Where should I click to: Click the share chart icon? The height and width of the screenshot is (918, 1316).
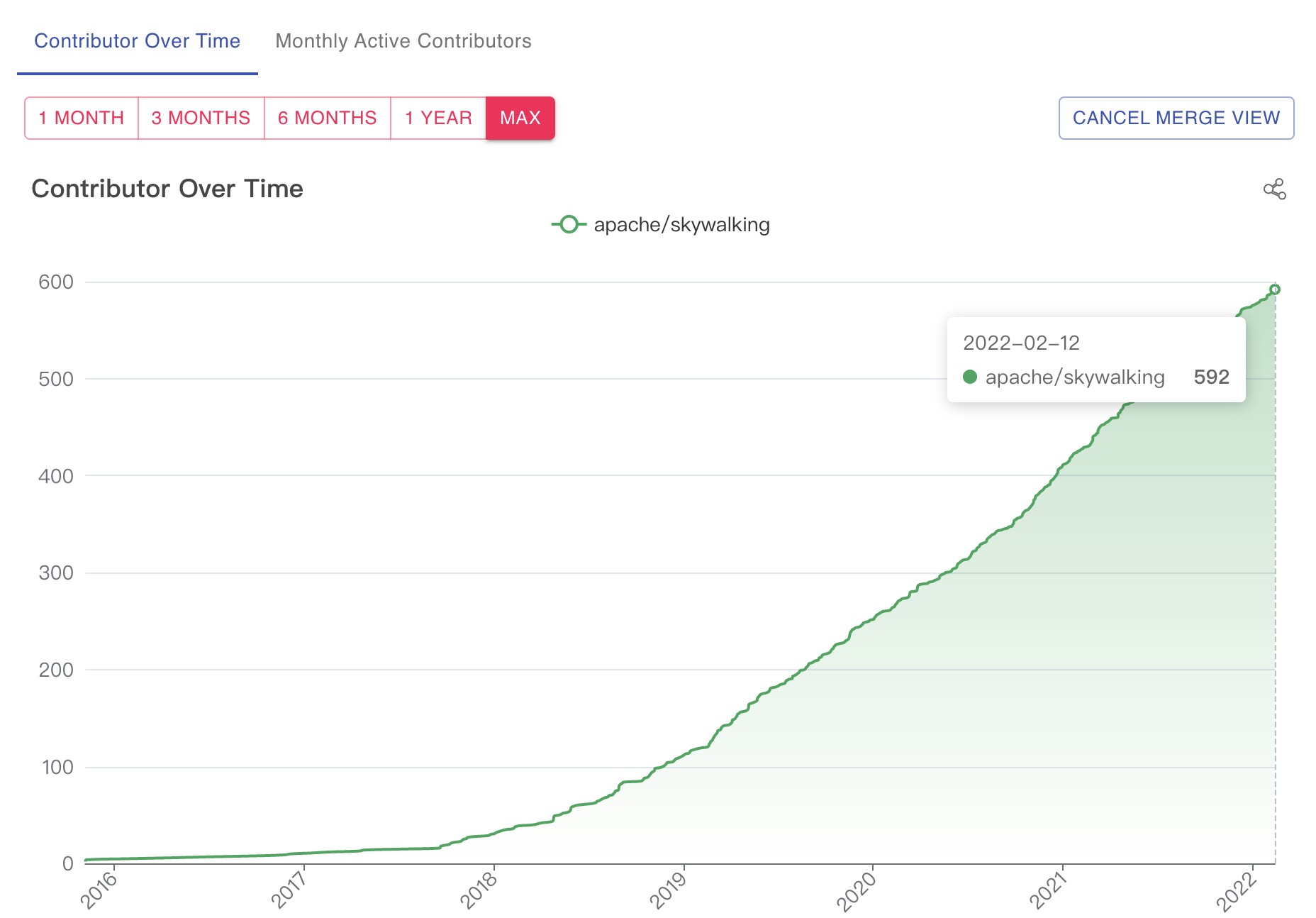[x=1274, y=189]
